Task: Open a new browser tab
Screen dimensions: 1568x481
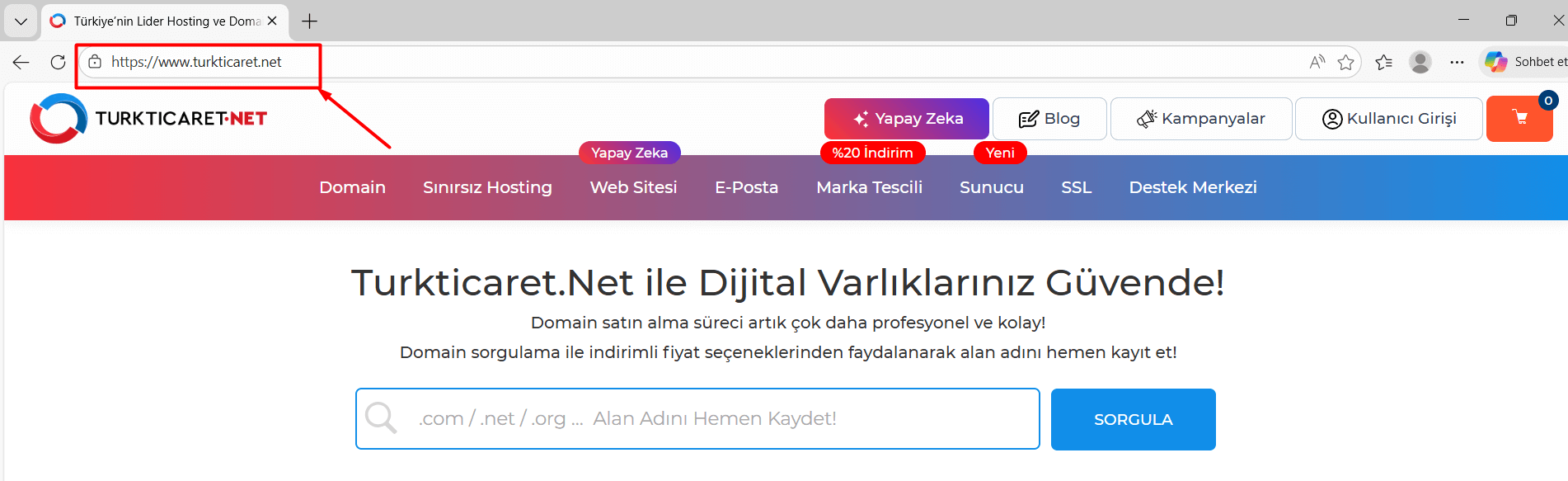Action: [310, 21]
